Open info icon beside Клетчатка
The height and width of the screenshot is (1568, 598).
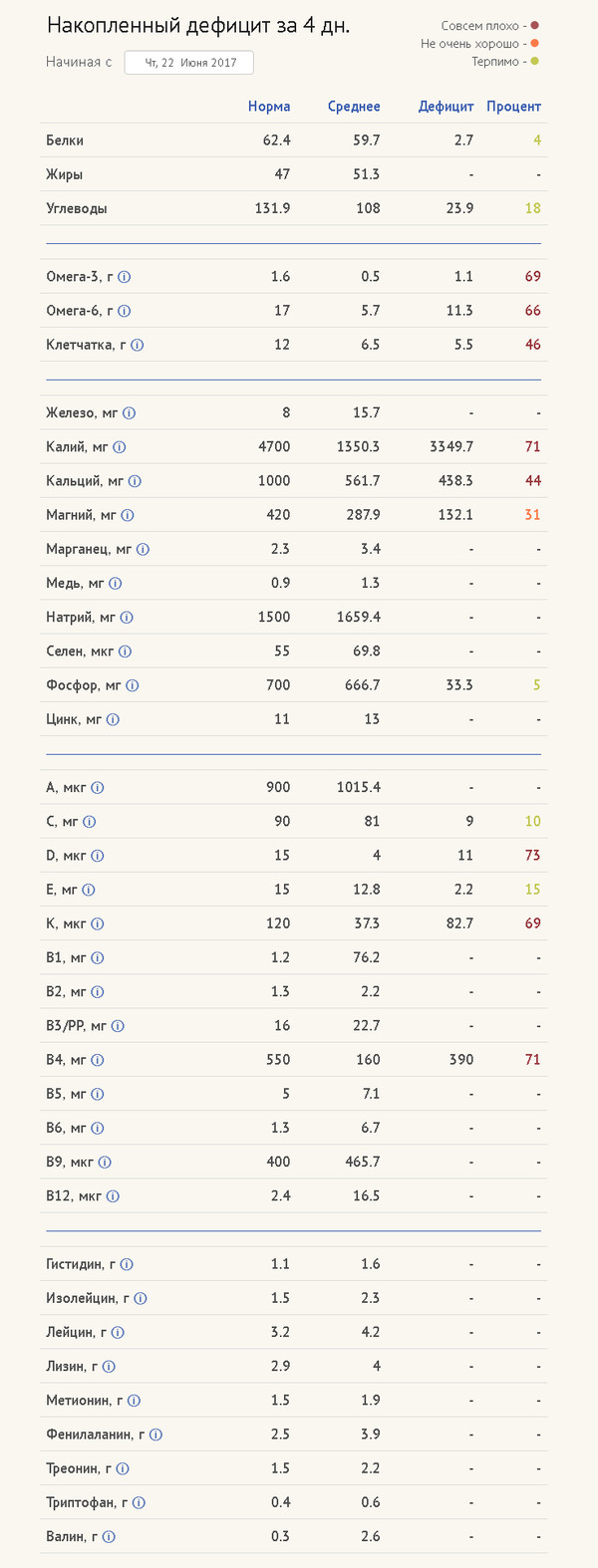138,345
